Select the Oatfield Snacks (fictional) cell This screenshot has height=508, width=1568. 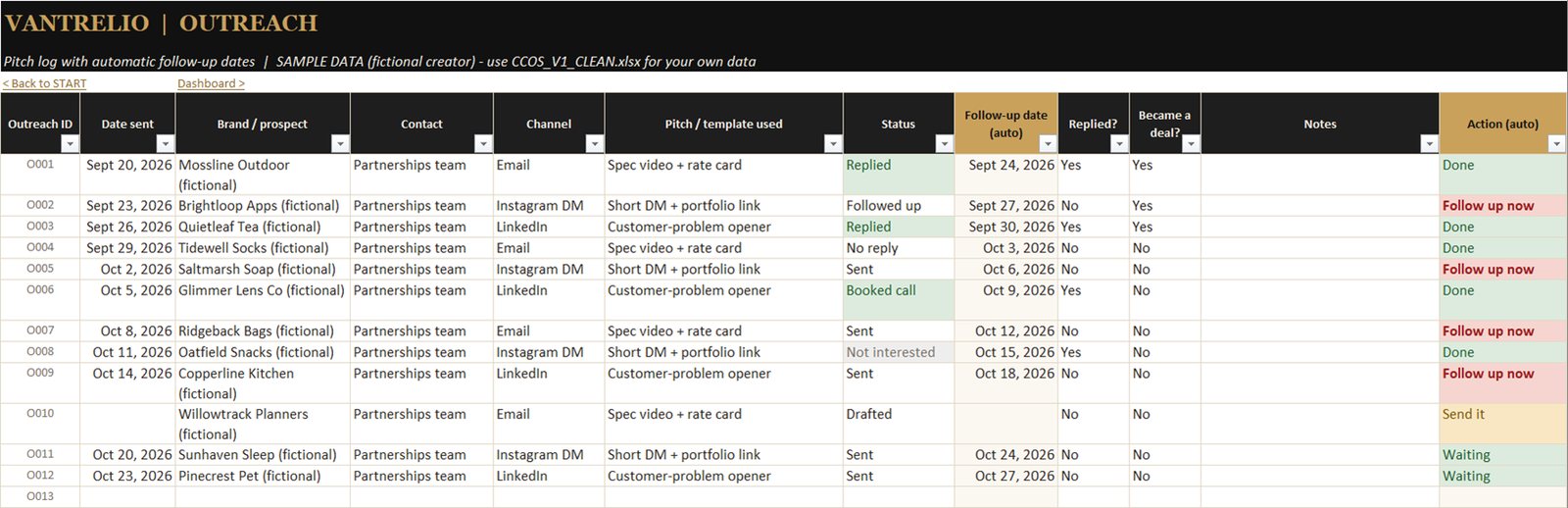263,352
